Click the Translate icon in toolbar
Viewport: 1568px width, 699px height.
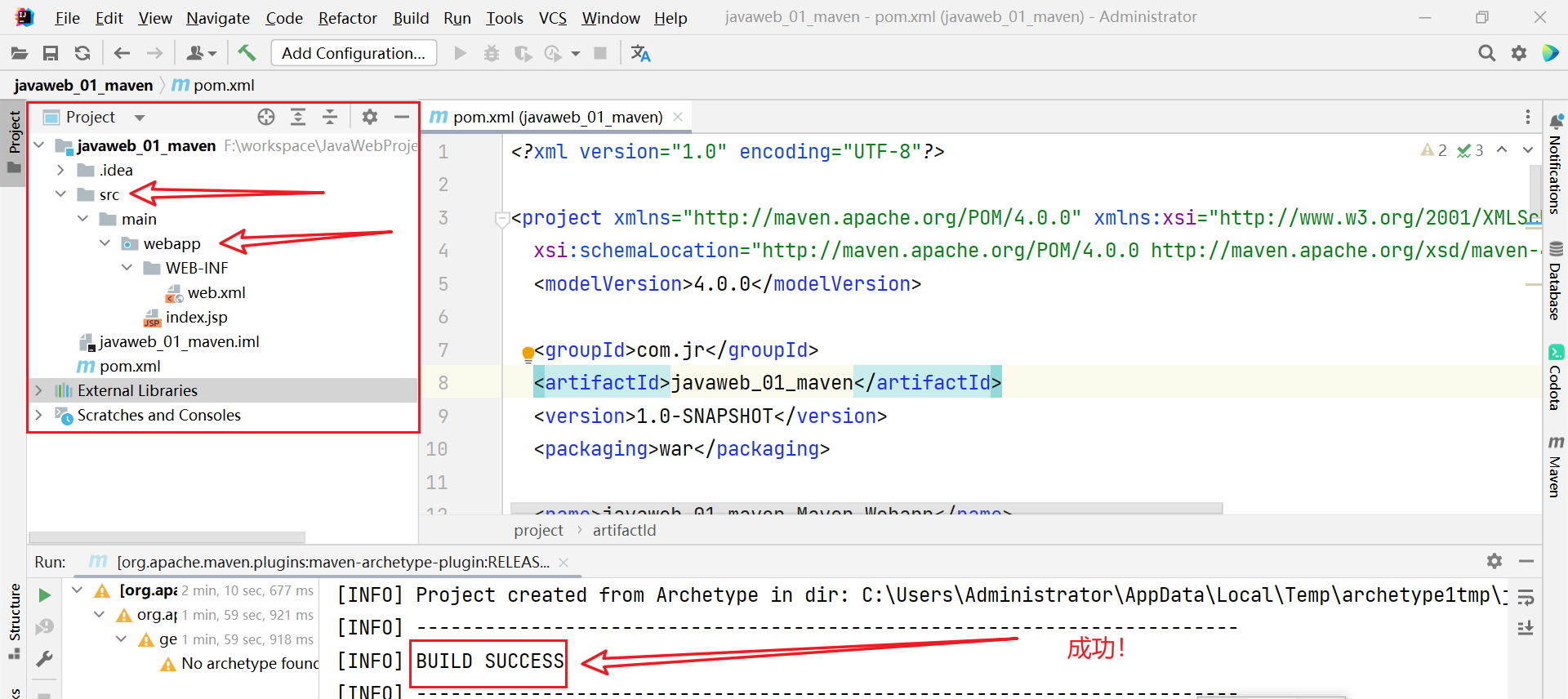point(640,53)
